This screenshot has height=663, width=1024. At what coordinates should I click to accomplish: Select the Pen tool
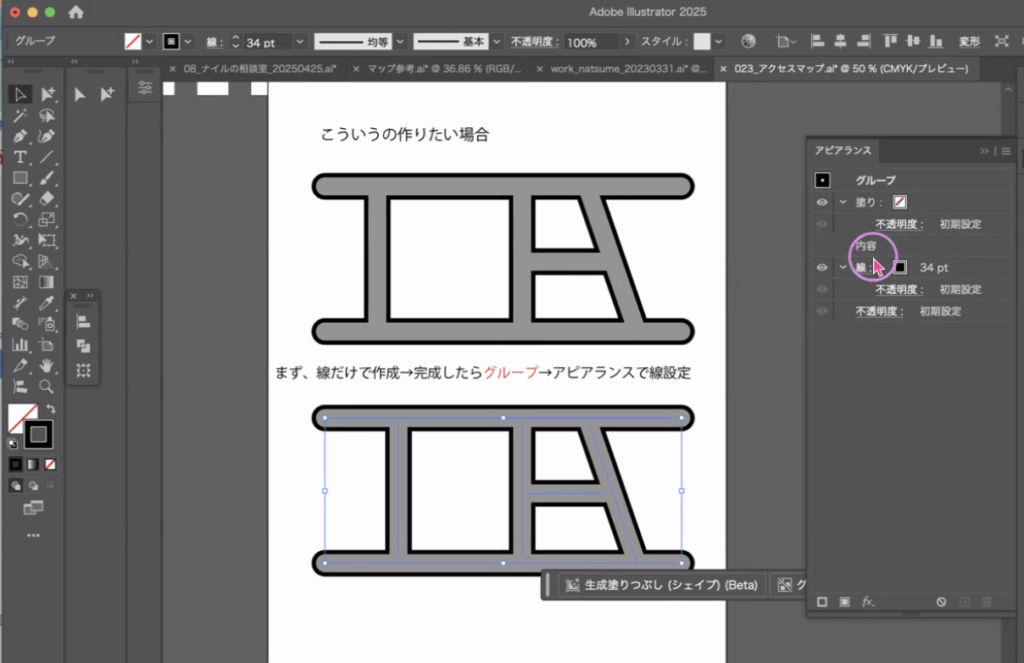click(x=20, y=136)
